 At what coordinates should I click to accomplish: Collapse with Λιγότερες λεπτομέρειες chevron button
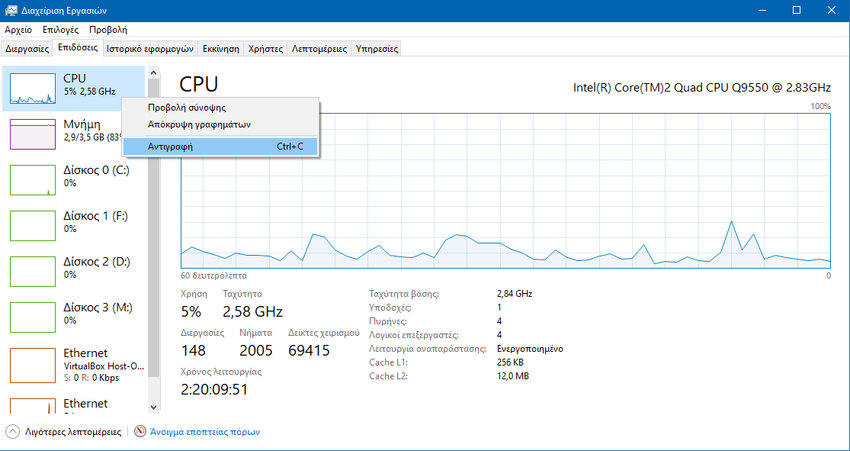click(12, 432)
